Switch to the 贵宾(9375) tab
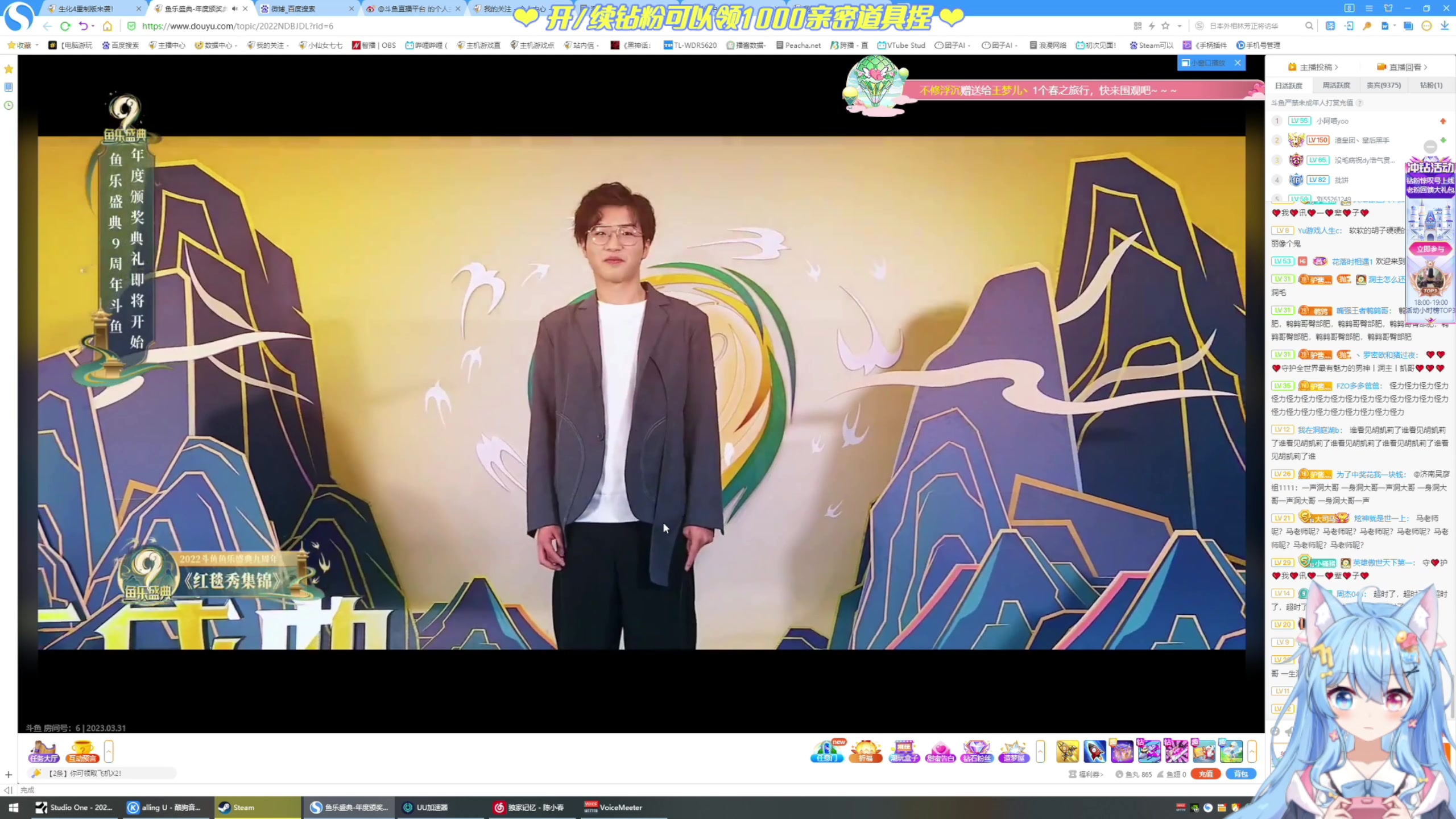This screenshot has height=819, width=1456. (1384, 85)
